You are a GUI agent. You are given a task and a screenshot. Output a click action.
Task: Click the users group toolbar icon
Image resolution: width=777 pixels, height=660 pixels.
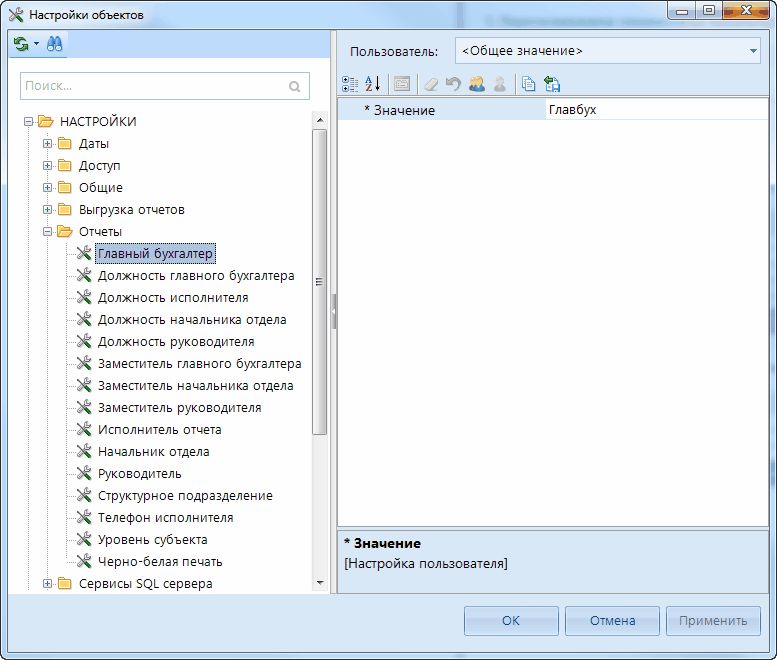[477, 85]
